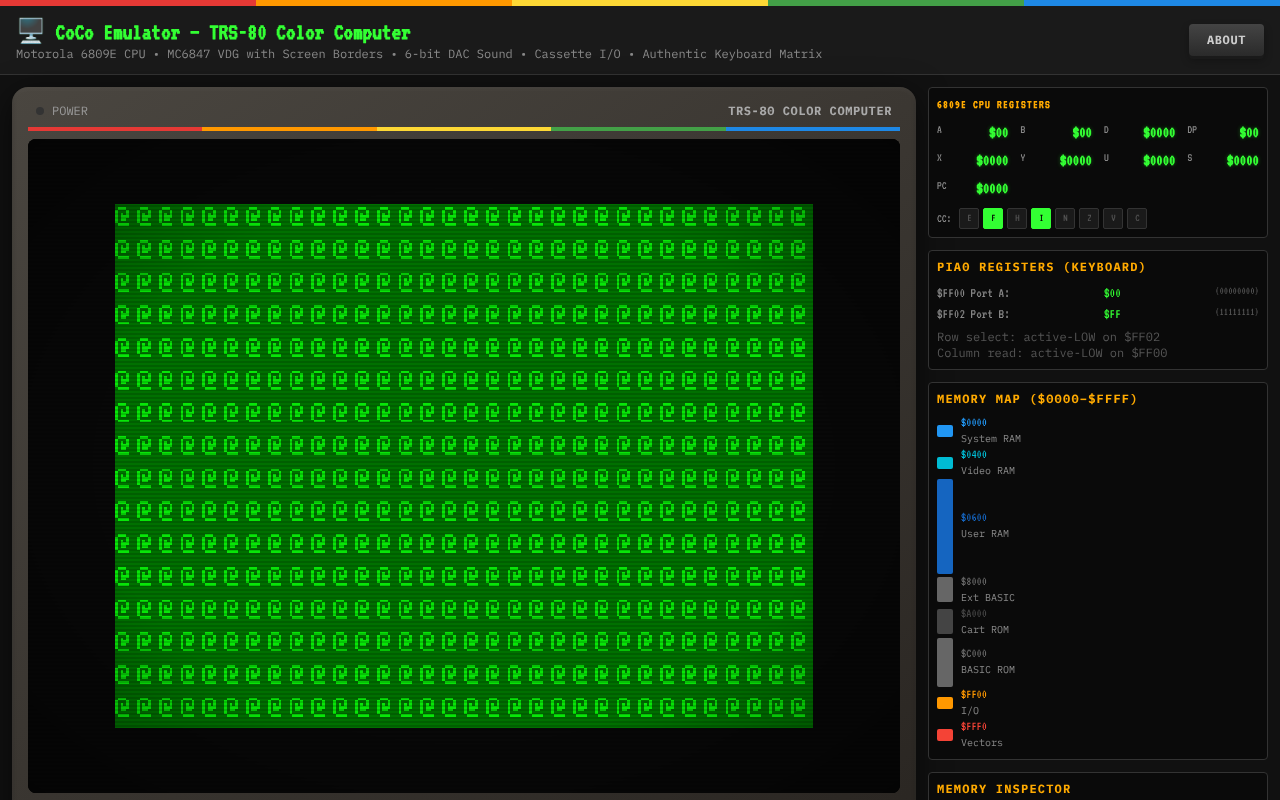Screen dimensions: 1280x800
Task: Click the S register value $0000
Action: [1243, 161]
